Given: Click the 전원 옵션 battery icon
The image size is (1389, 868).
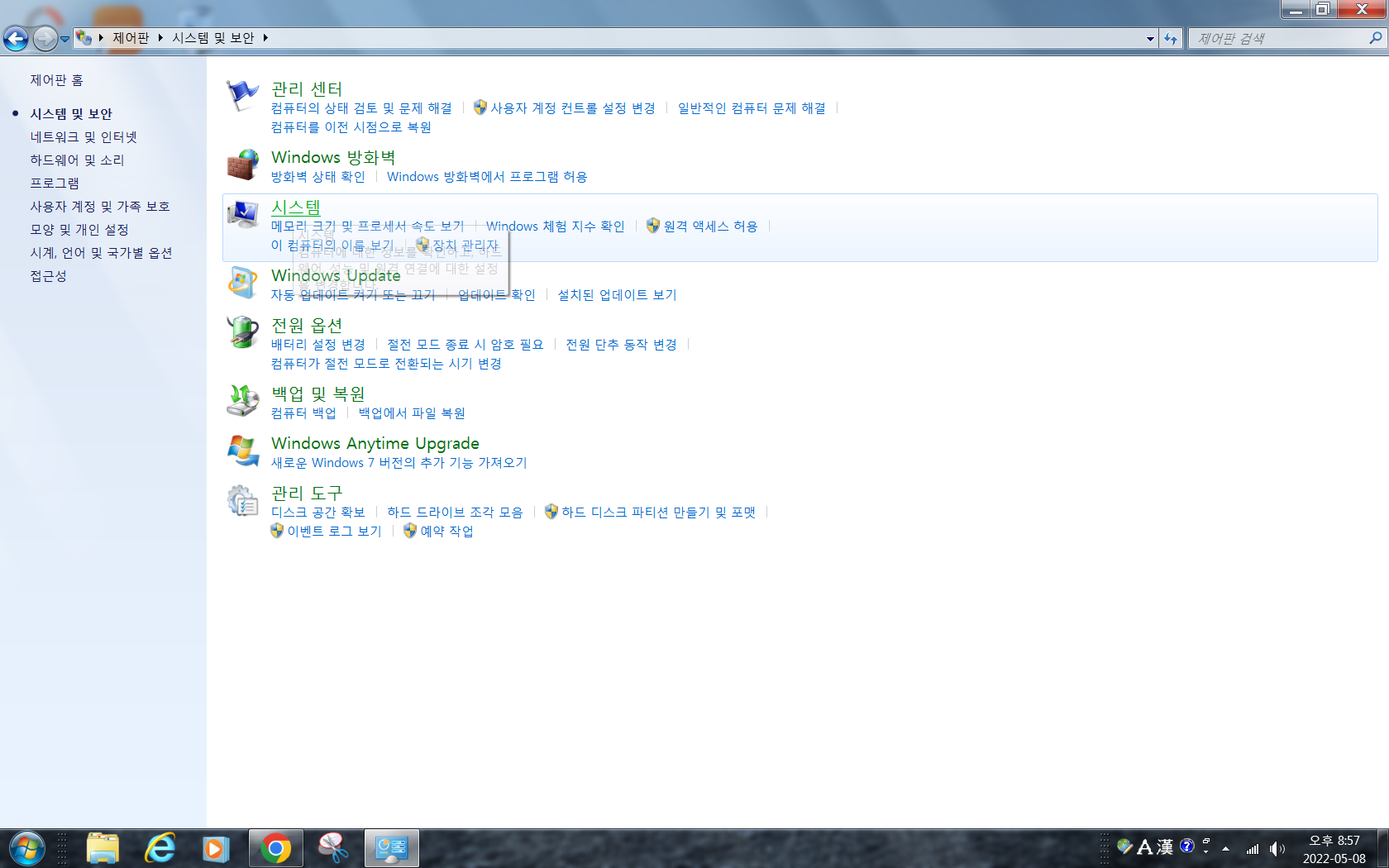Looking at the screenshot, I should click(242, 332).
